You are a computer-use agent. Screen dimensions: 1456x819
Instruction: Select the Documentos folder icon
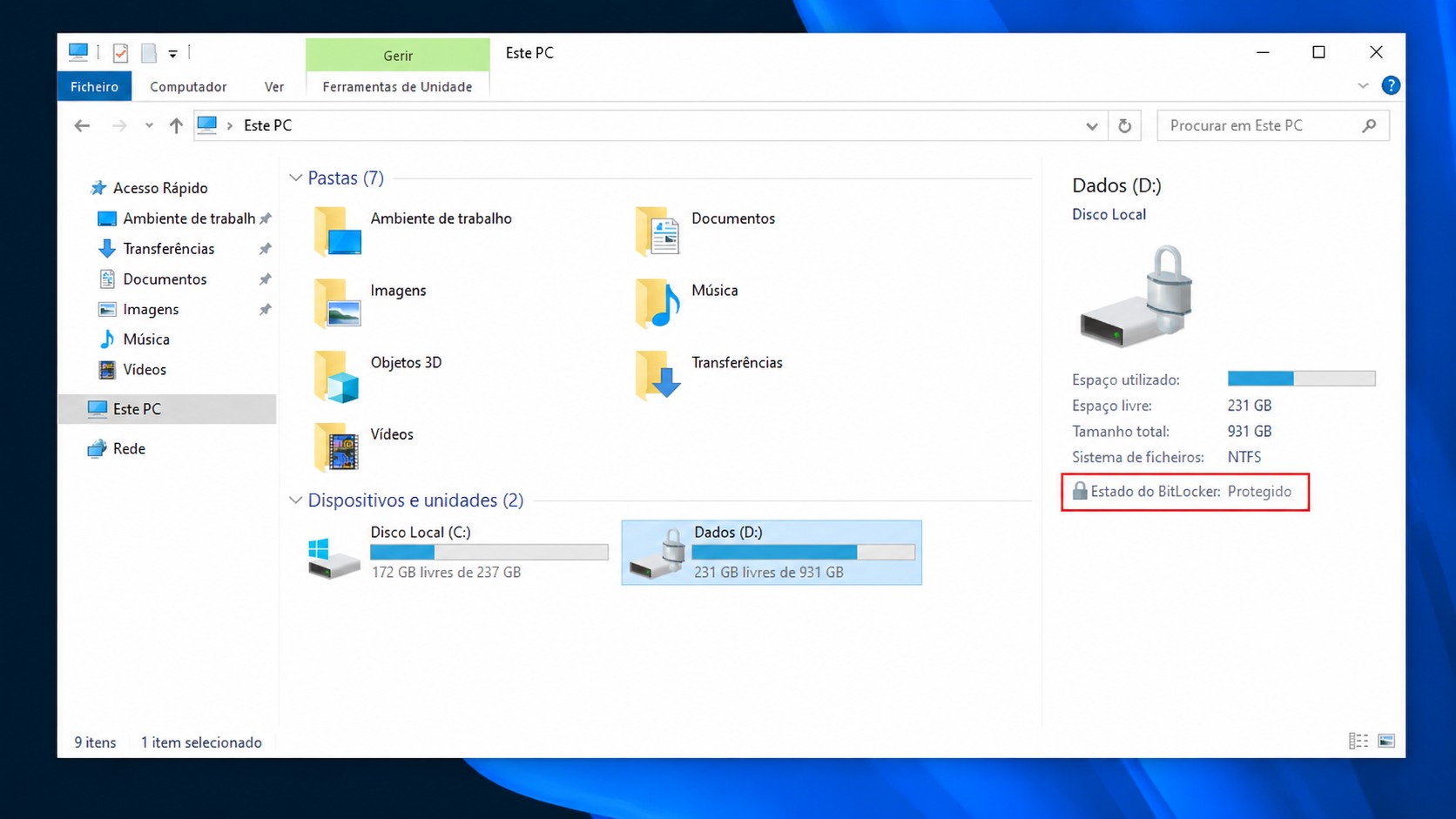click(658, 231)
